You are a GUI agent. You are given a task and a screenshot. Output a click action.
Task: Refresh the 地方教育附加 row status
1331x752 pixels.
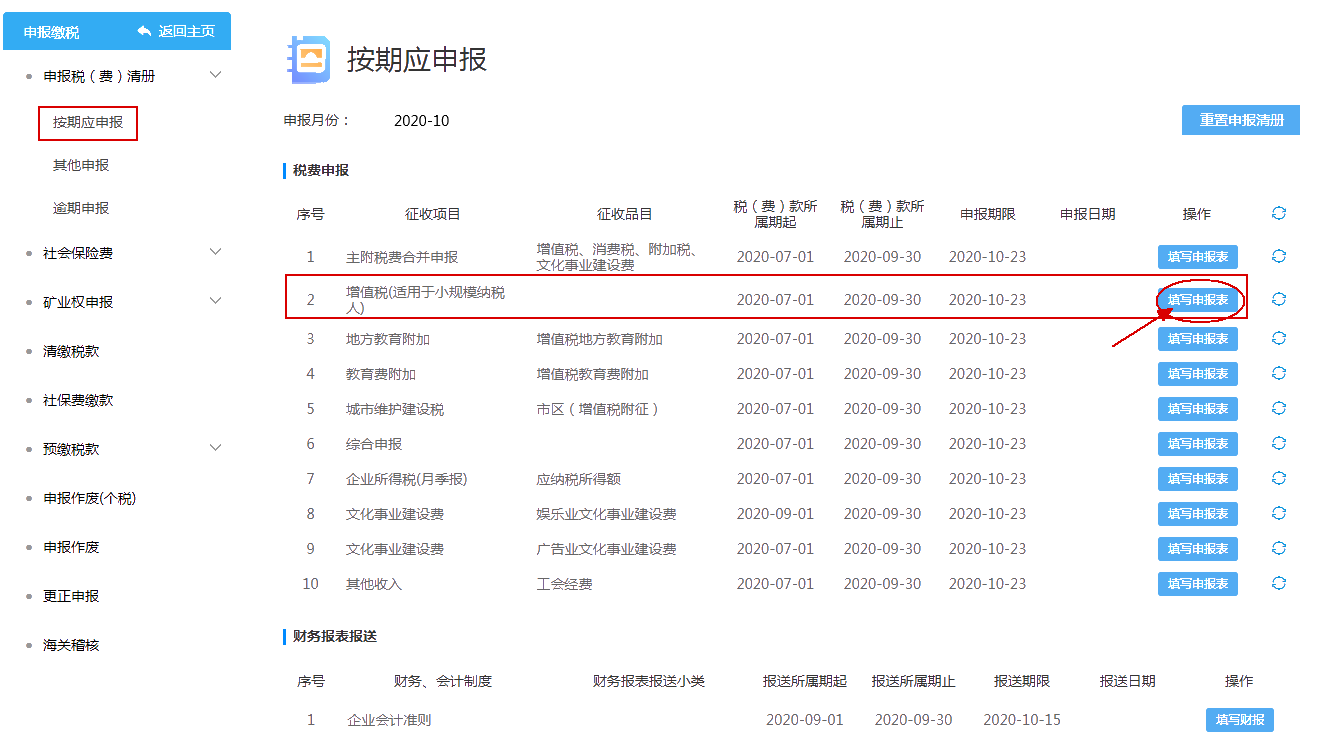tap(1277, 338)
